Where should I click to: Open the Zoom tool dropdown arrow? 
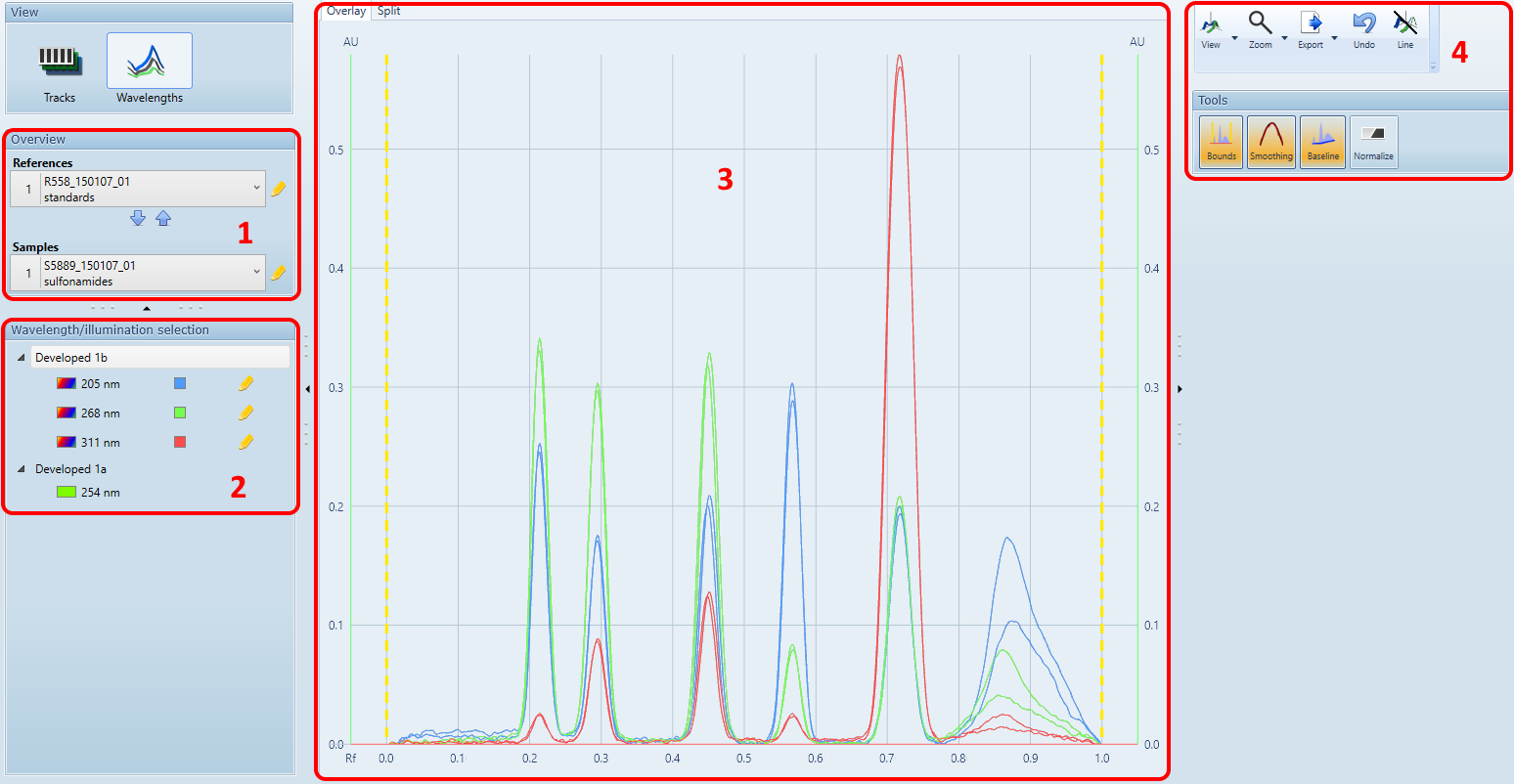pos(1284,38)
